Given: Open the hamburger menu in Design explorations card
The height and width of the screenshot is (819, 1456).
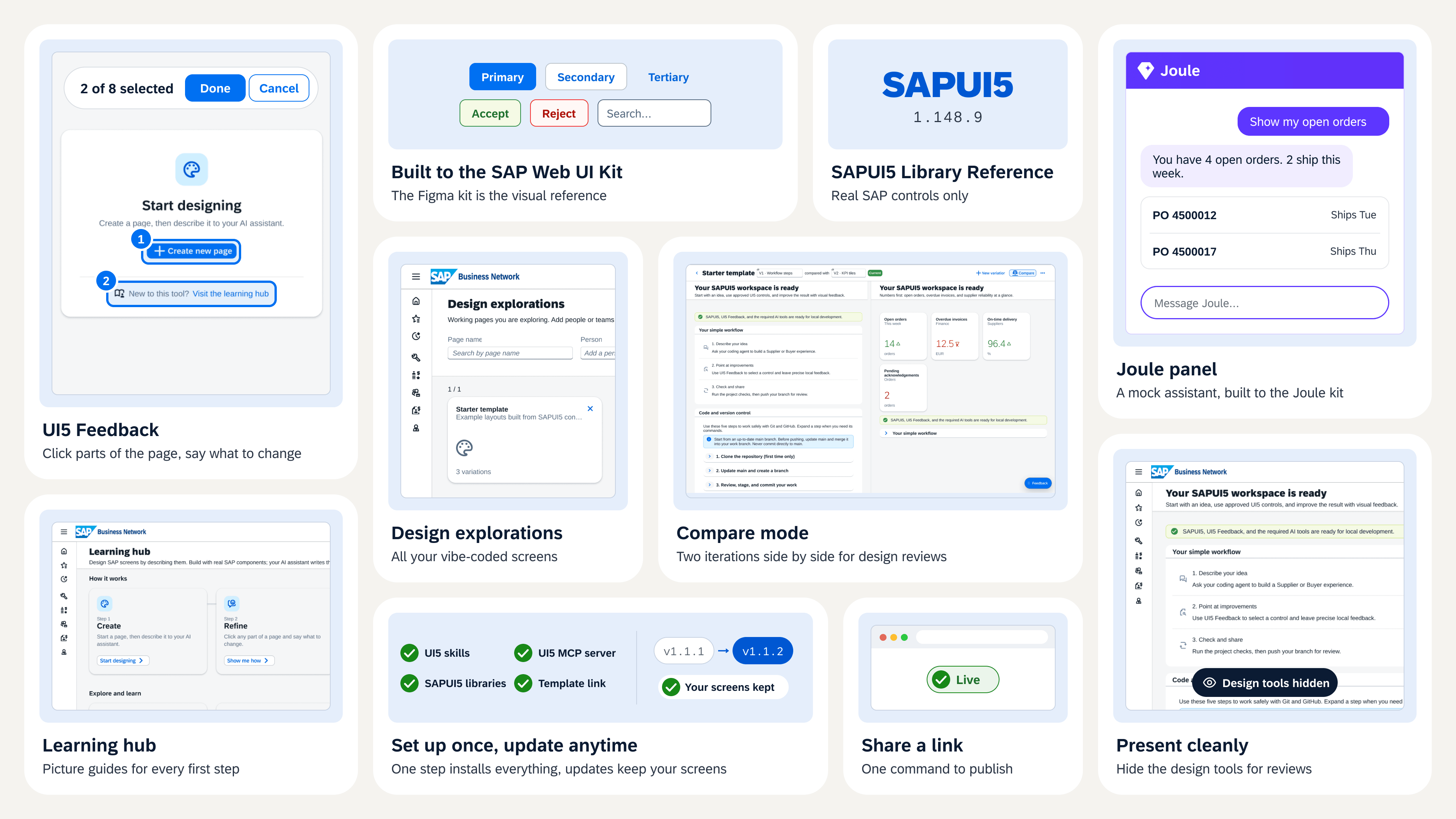Looking at the screenshot, I should click(416, 276).
